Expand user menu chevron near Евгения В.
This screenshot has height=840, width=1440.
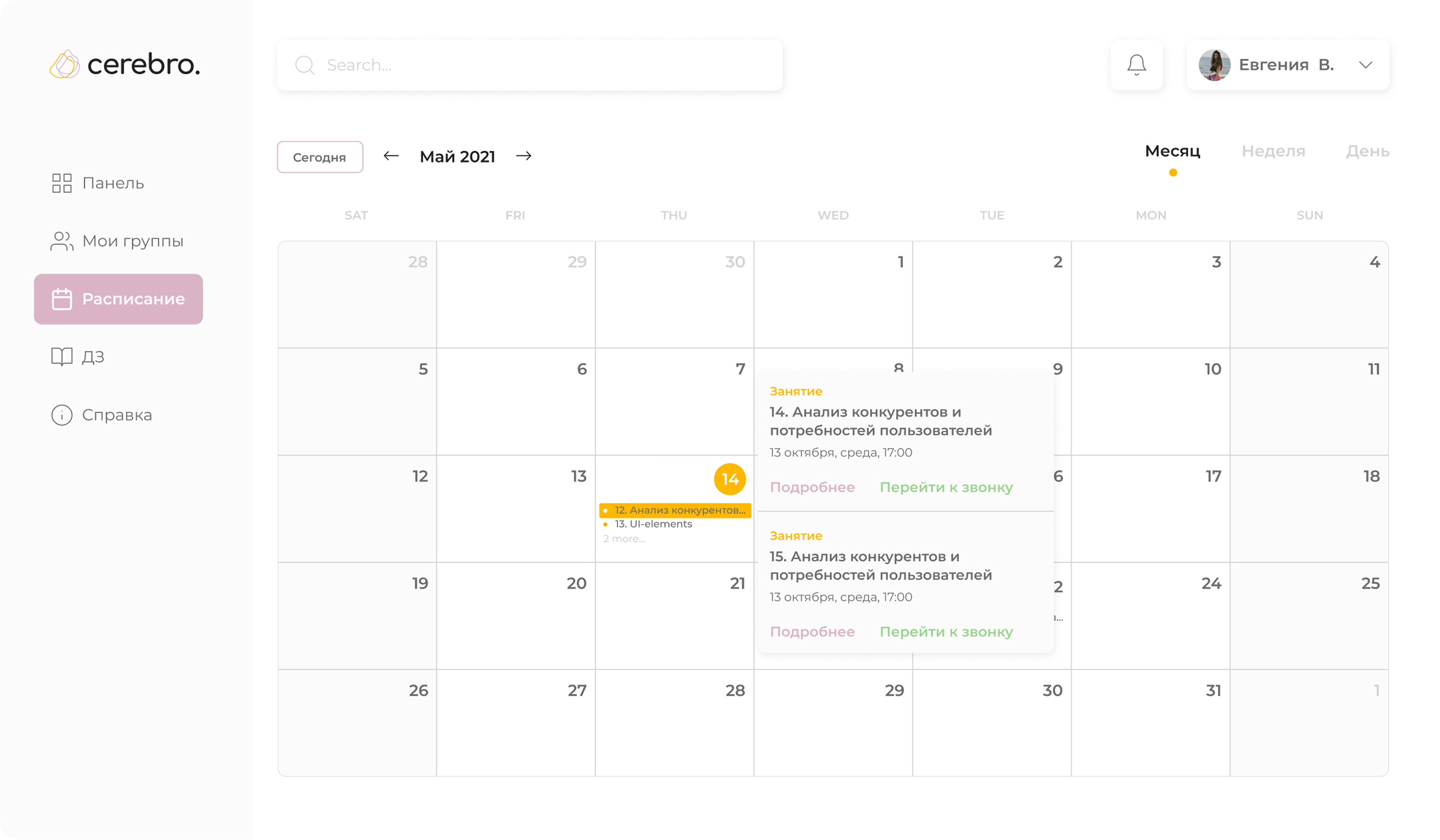point(1365,65)
